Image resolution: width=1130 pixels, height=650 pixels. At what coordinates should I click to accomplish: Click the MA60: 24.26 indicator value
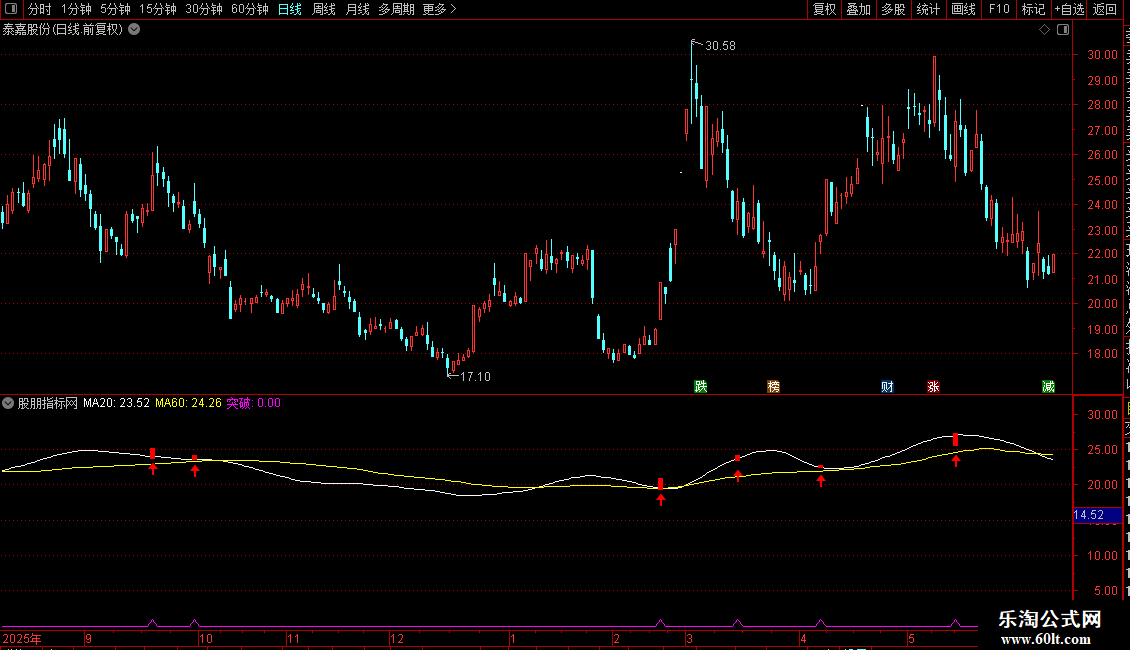pos(188,403)
